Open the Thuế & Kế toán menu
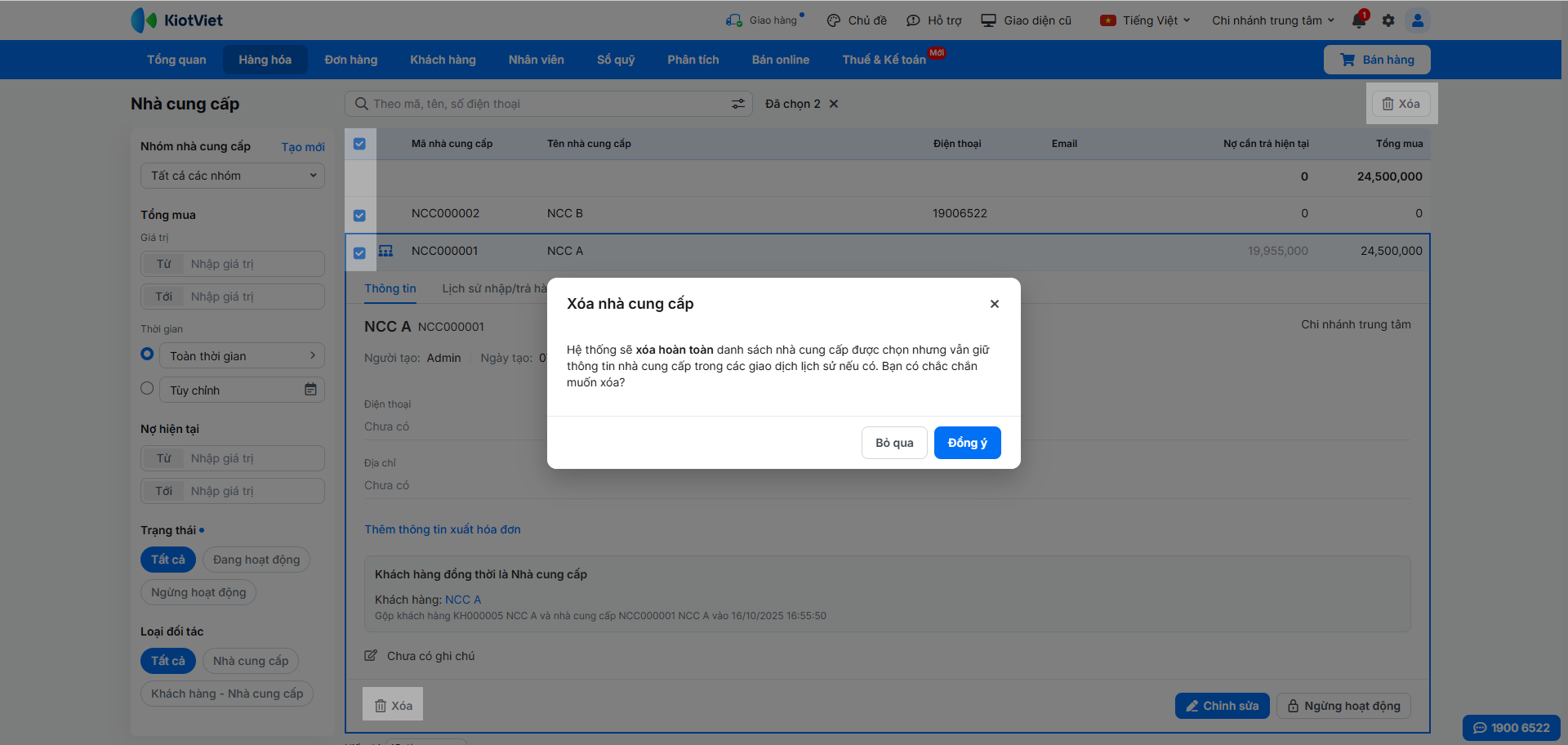Viewport: 1568px width, 745px height. (x=884, y=60)
